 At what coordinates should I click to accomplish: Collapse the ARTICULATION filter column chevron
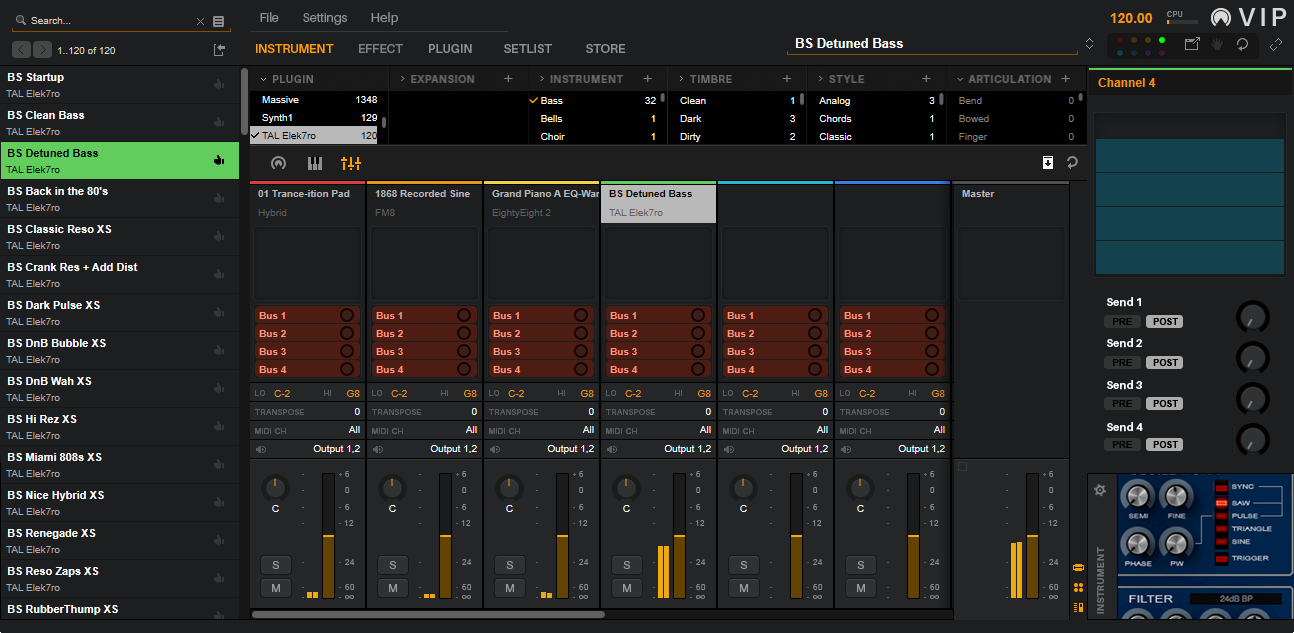pos(960,79)
